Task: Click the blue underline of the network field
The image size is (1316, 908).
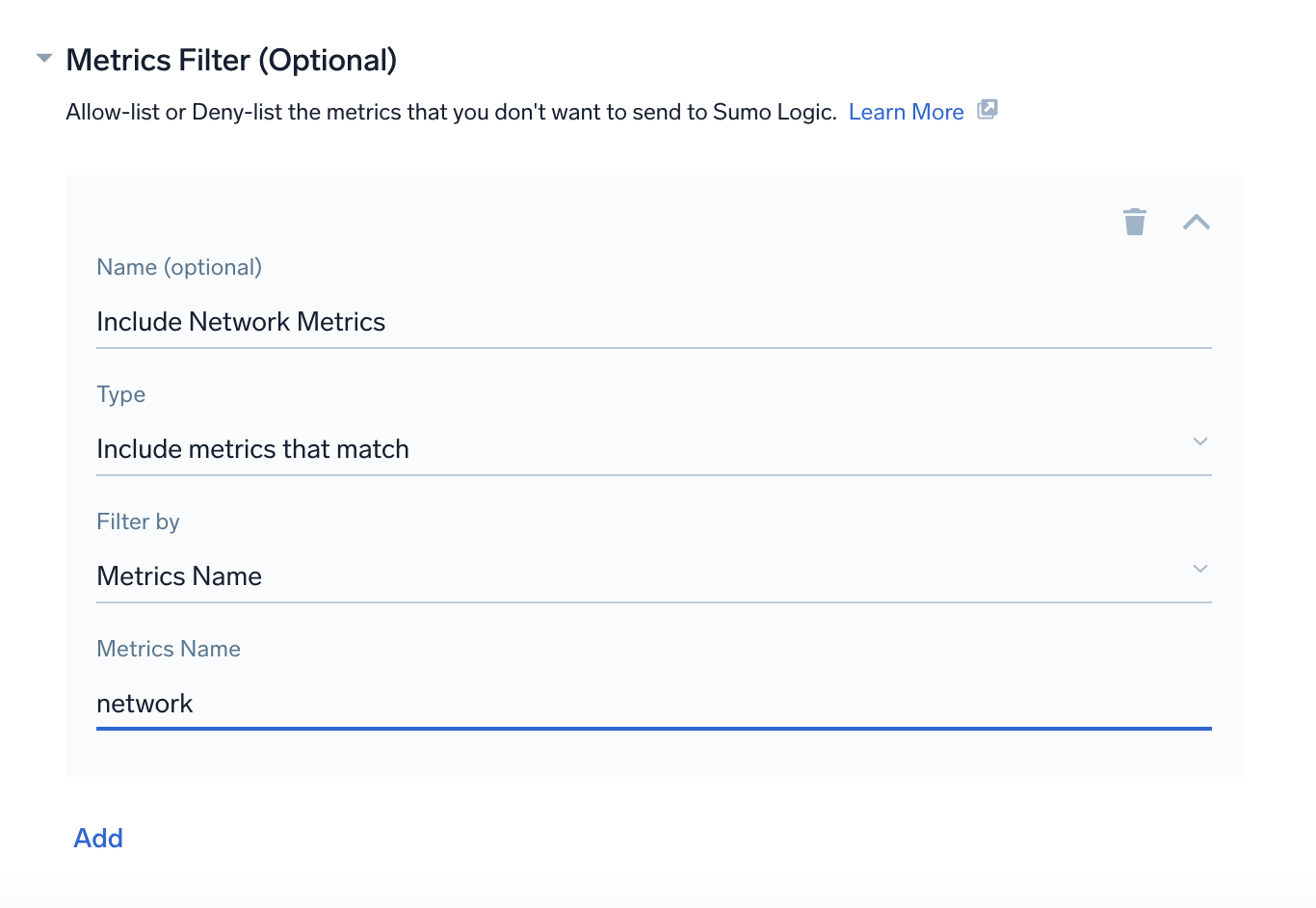Action: click(653, 729)
